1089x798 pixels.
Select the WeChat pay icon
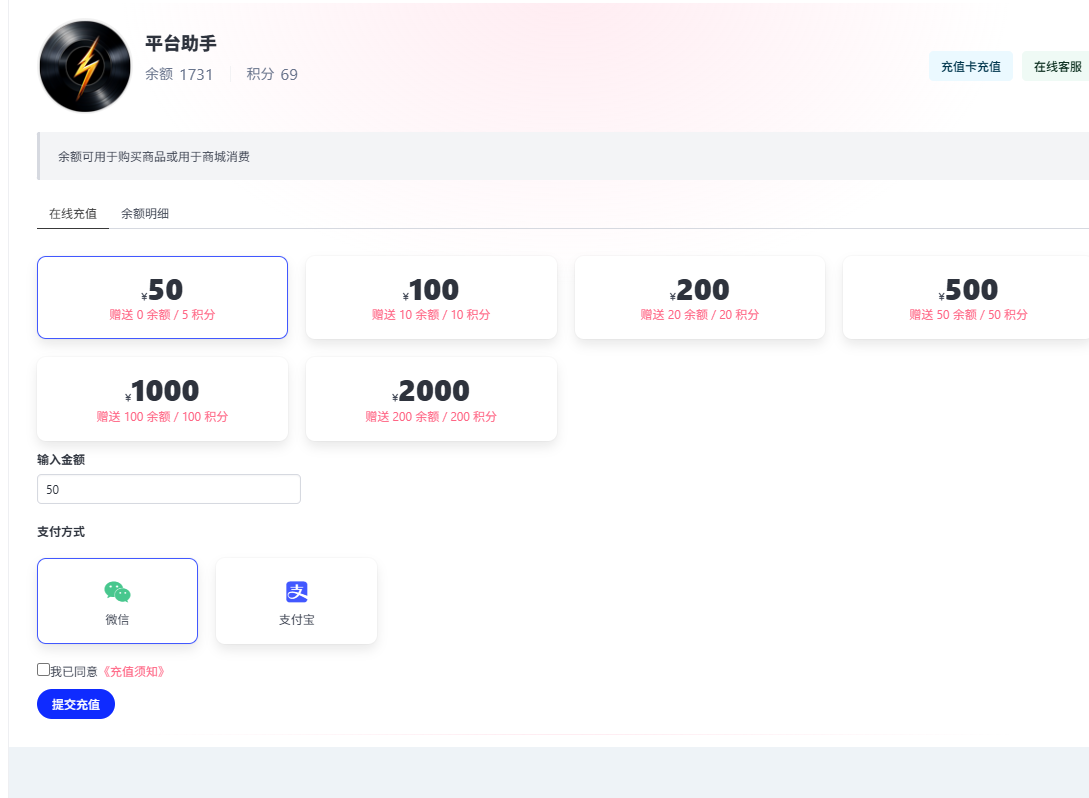tap(117, 592)
